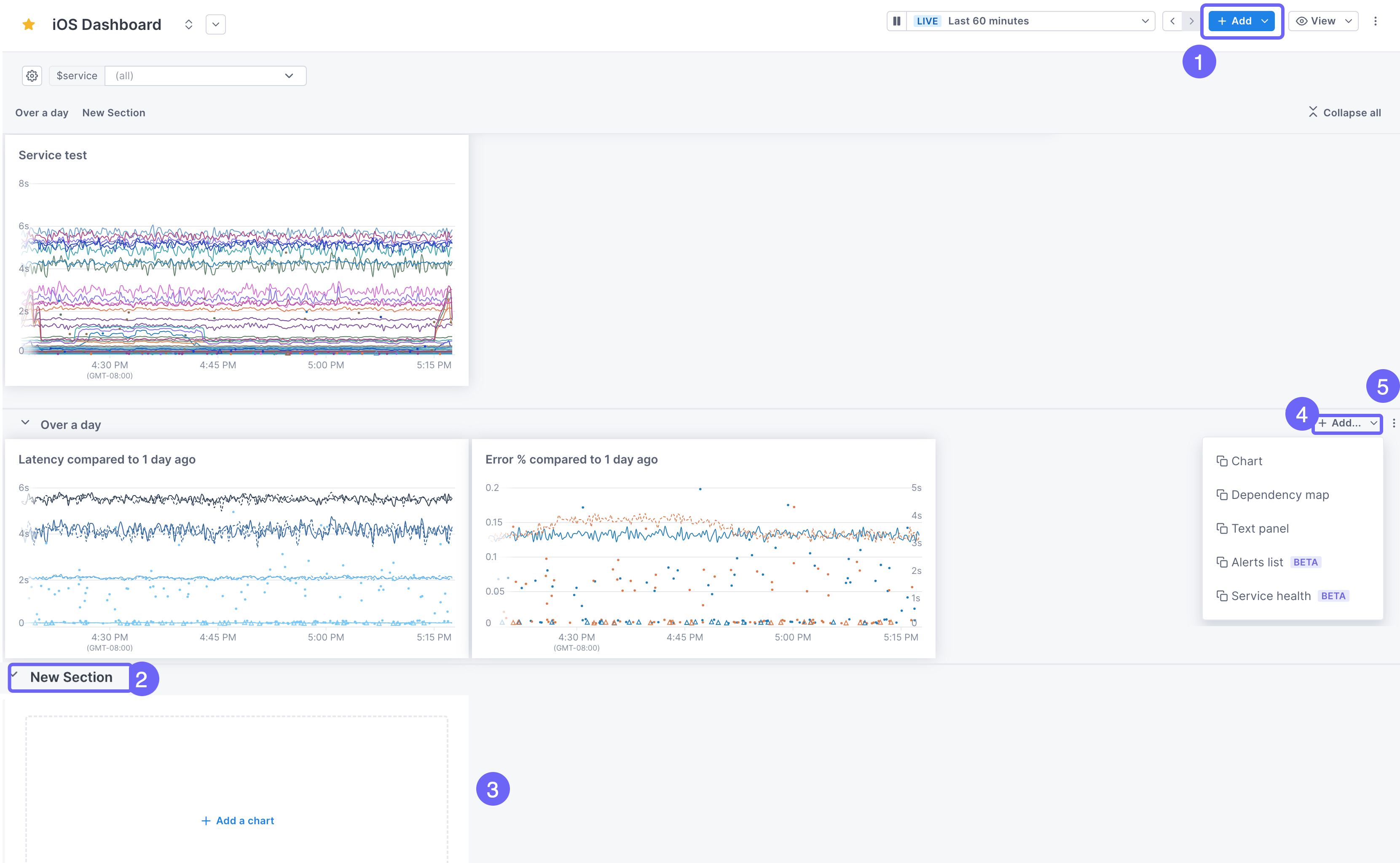The height and width of the screenshot is (863, 1400).
Task: Click the blue Add button
Action: click(x=1234, y=21)
